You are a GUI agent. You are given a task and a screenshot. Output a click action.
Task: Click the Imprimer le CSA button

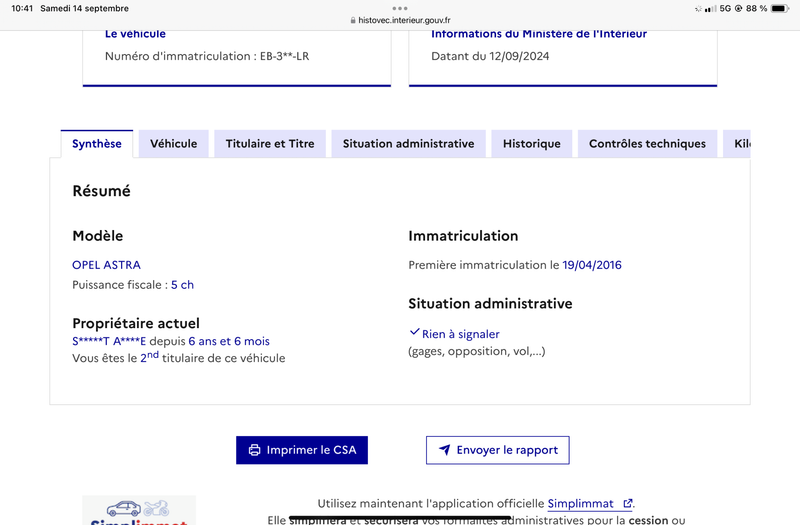(302, 450)
